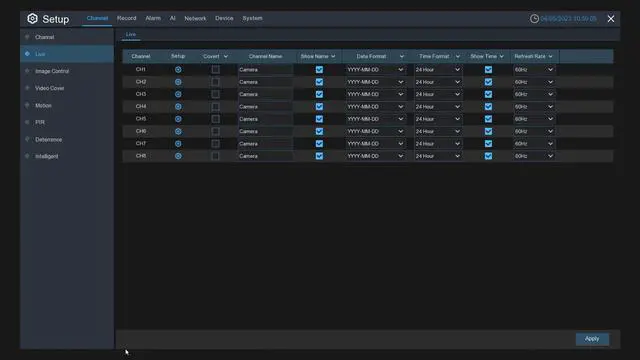
Task: Open CH8 setup gear icon
Action: (178, 156)
